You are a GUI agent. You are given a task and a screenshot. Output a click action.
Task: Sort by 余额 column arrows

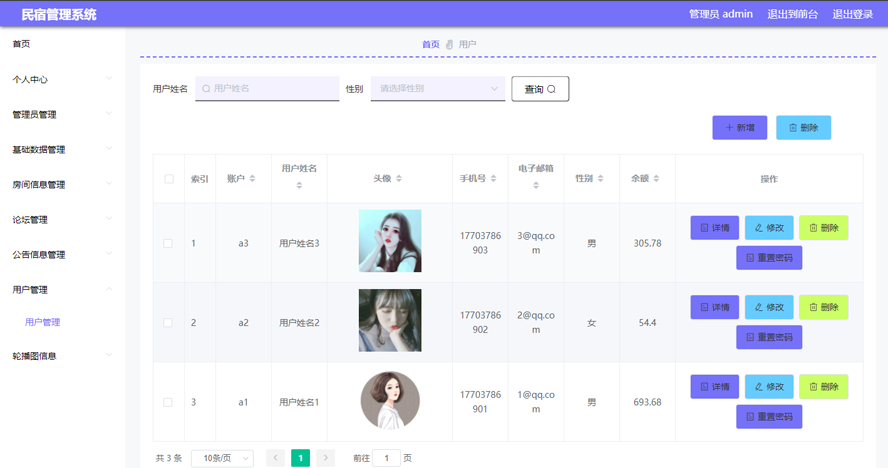656,178
